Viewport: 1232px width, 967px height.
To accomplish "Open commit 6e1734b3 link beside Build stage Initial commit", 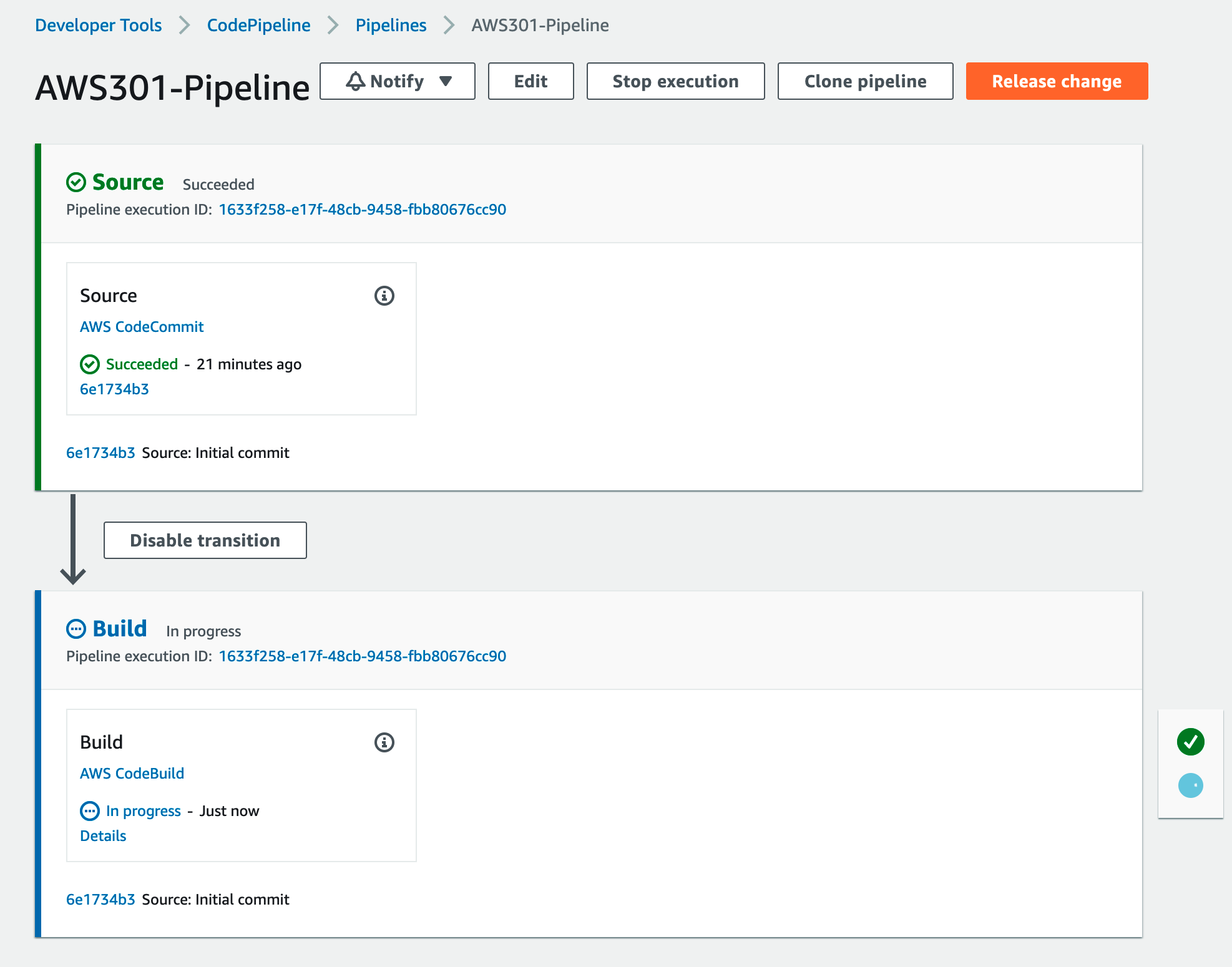I will [x=100, y=900].
